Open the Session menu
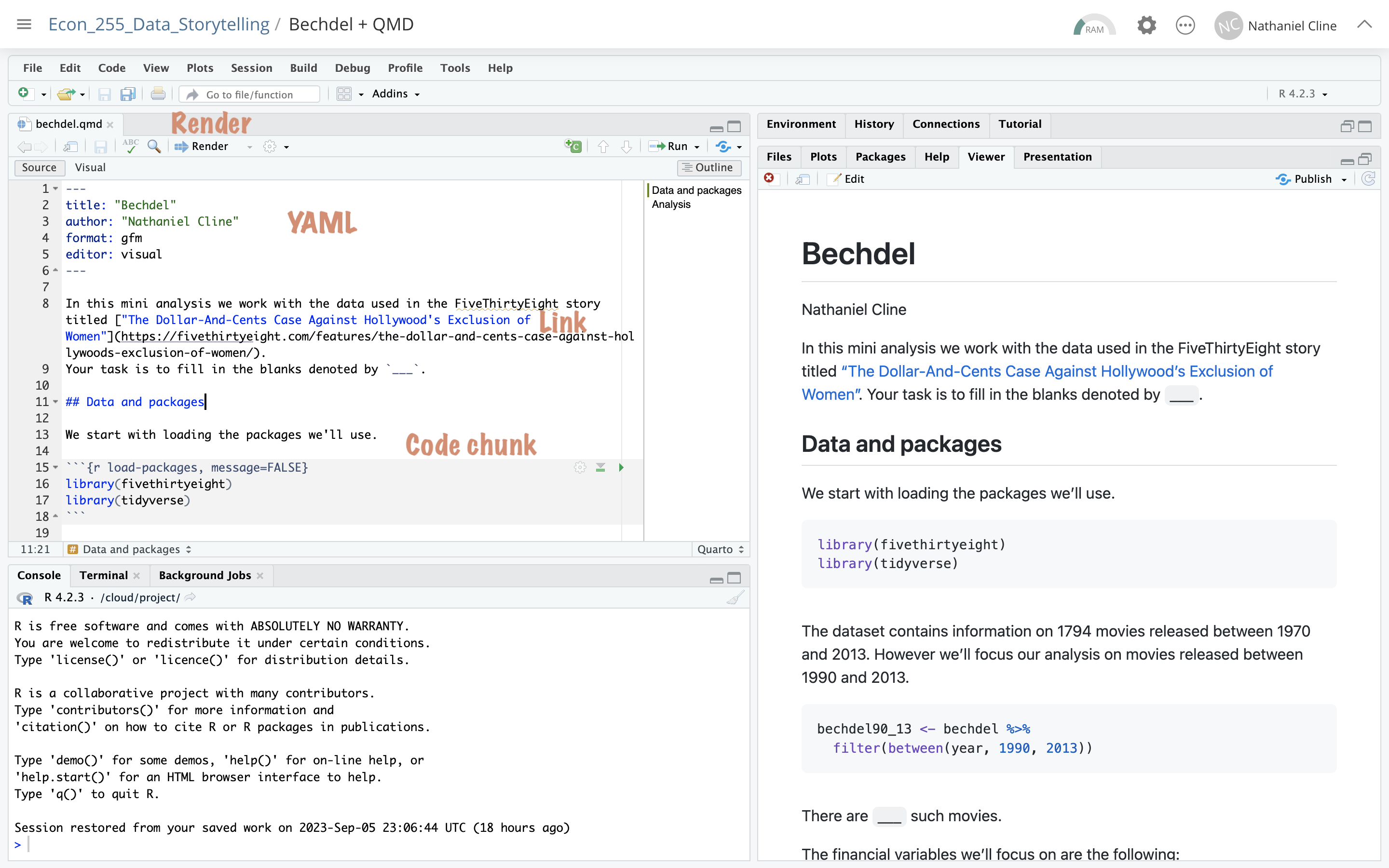Viewport: 1389px width, 868px height. click(251, 68)
